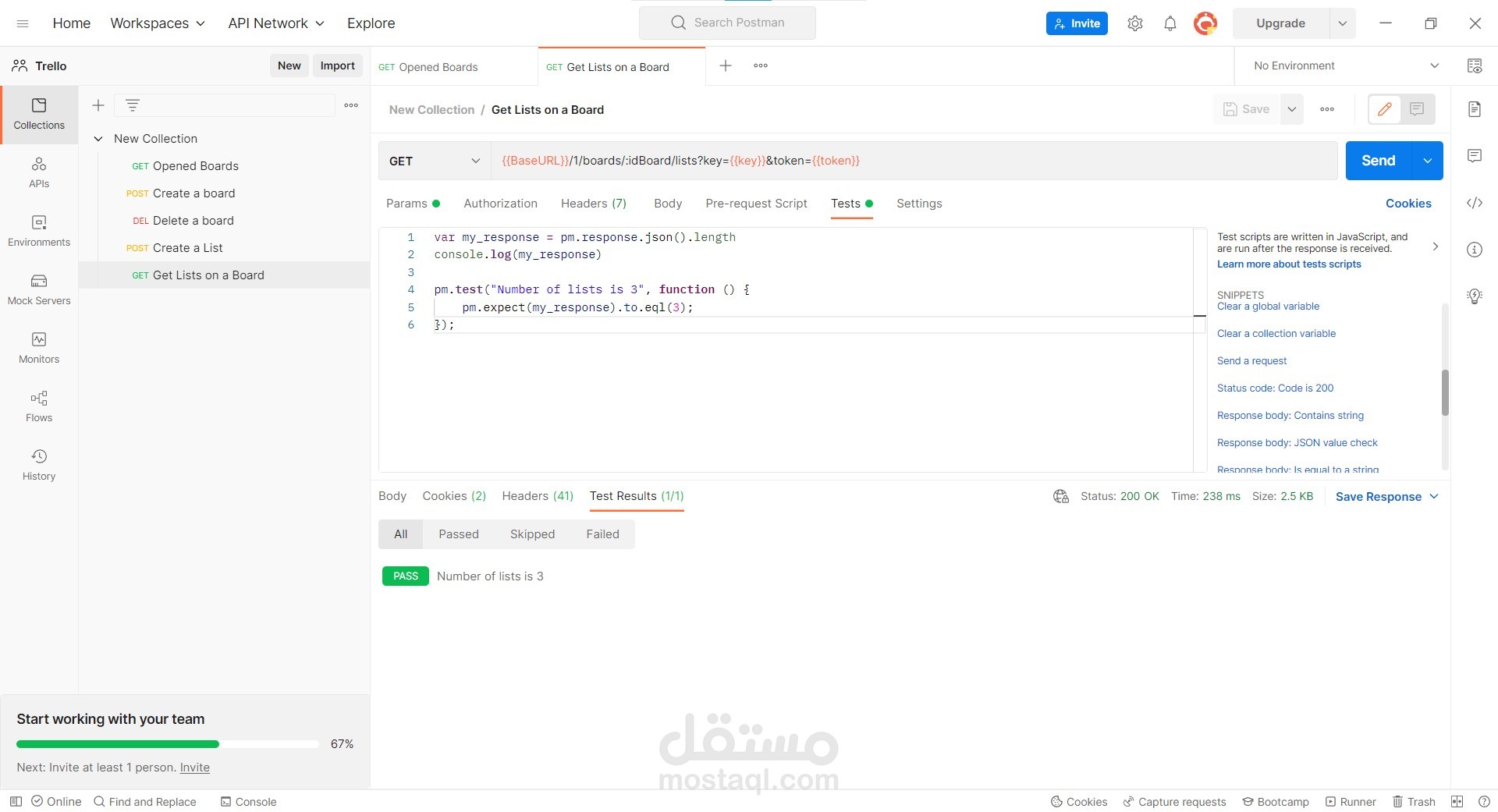1498x812 pixels.
Task: Open the collections panel more options menu
Action: (351, 105)
